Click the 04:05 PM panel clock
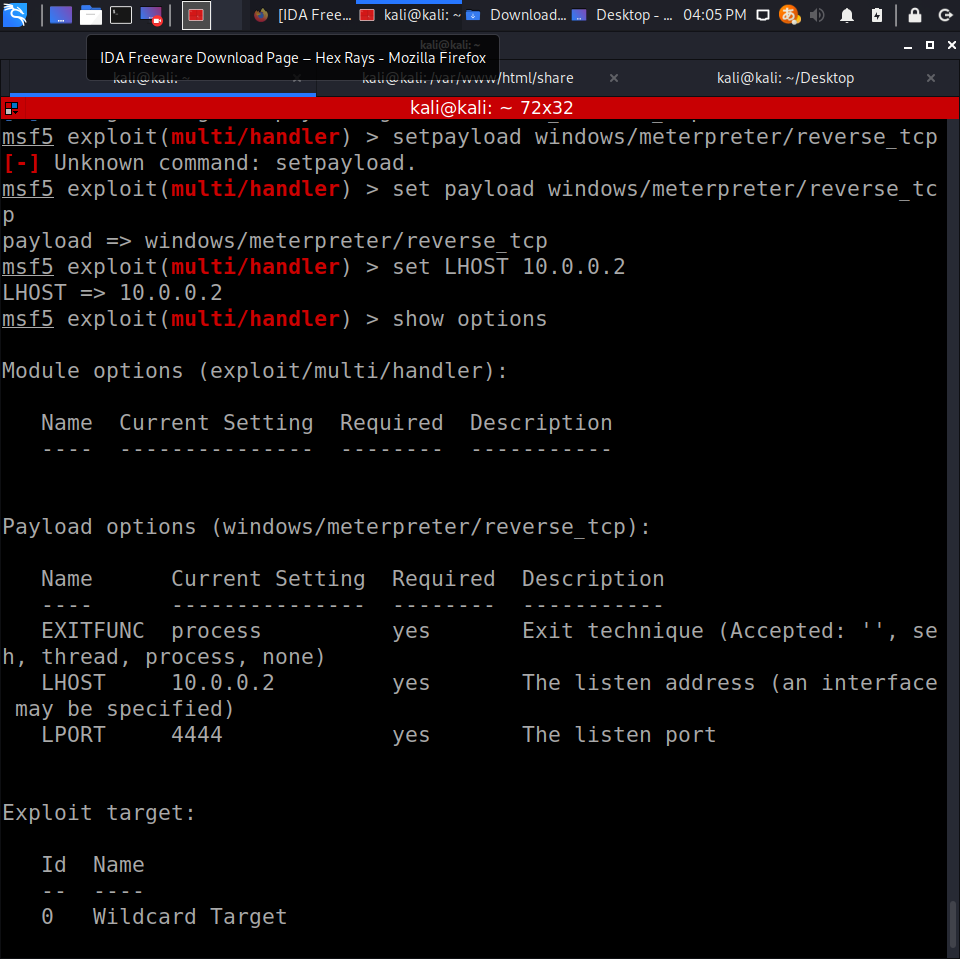Image resolution: width=960 pixels, height=959 pixels. (714, 15)
